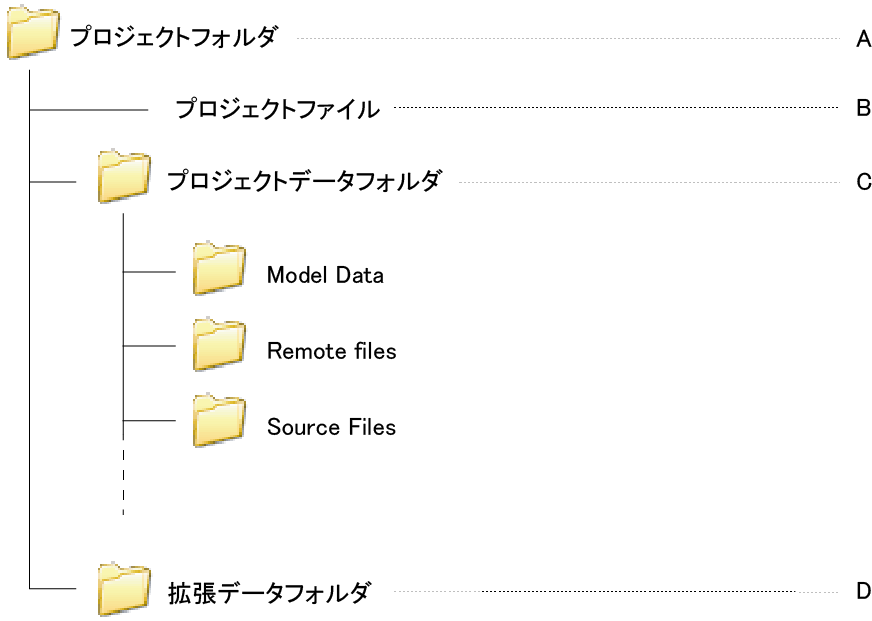Viewport: 872px width, 621px height.
Task: Click the Remote files folder icon
Action: [218, 345]
